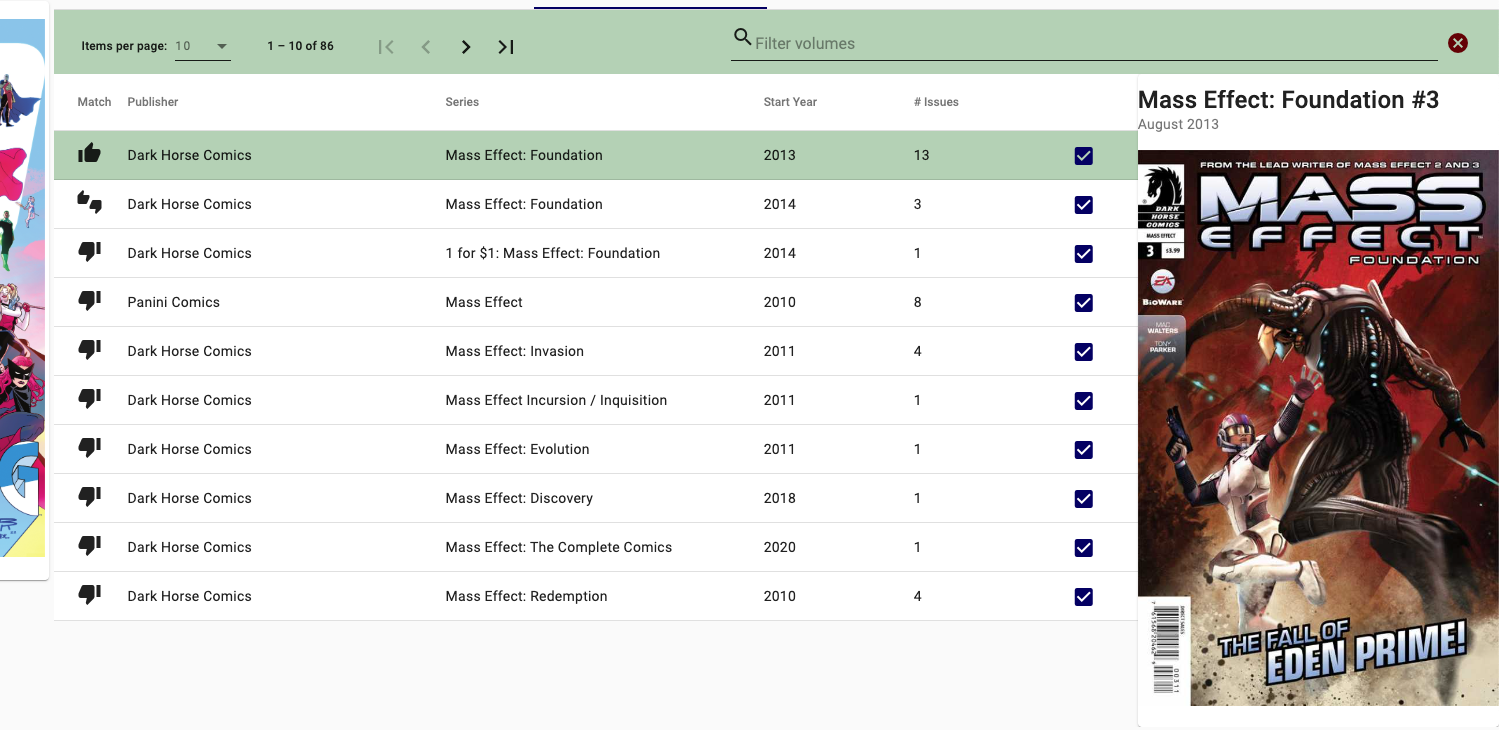Uncheck the checkbox on the Panini Comics Mass Effect row

pos(1083,302)
